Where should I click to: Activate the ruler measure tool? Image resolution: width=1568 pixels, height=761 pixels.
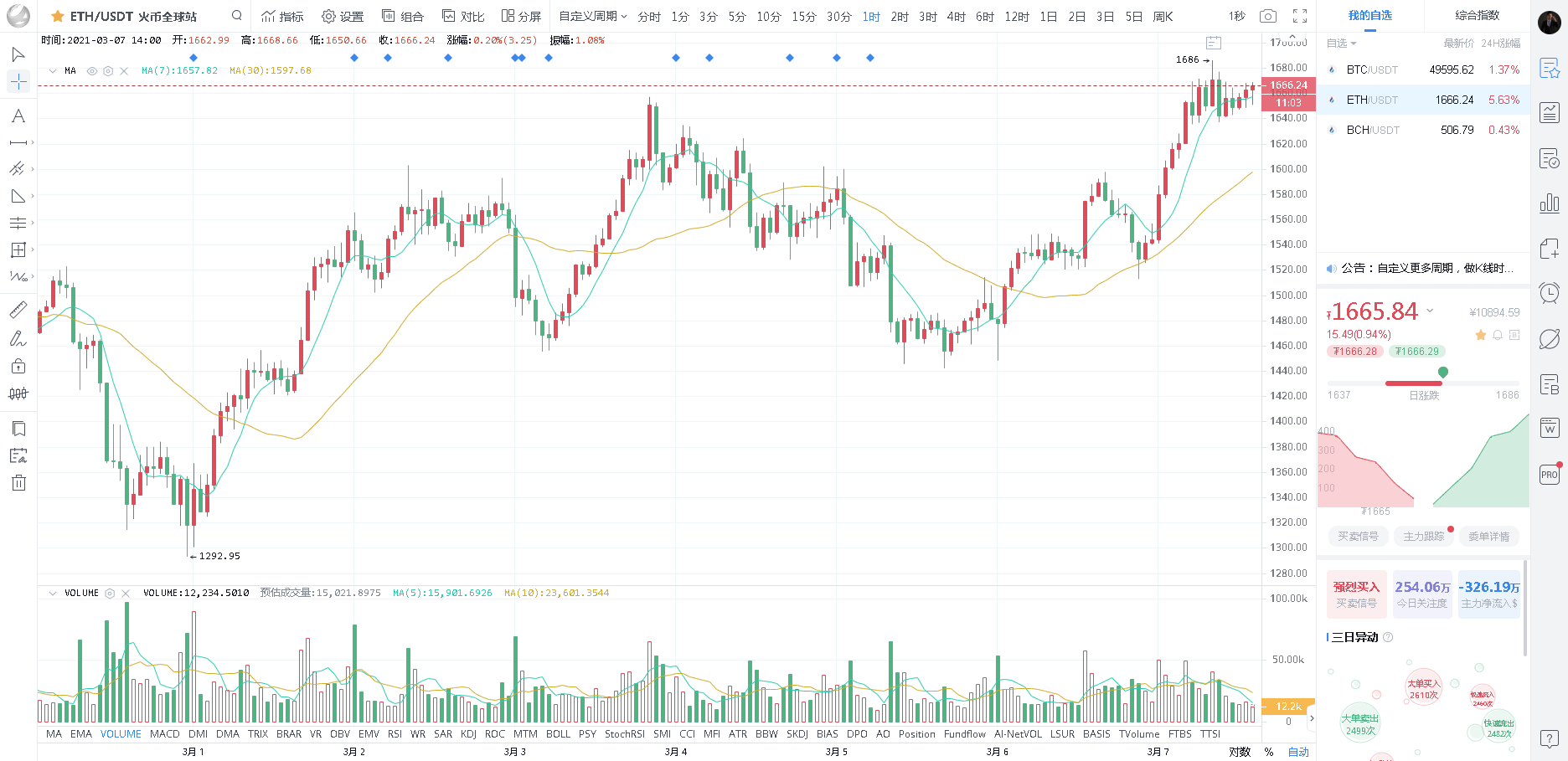(18, 311)
